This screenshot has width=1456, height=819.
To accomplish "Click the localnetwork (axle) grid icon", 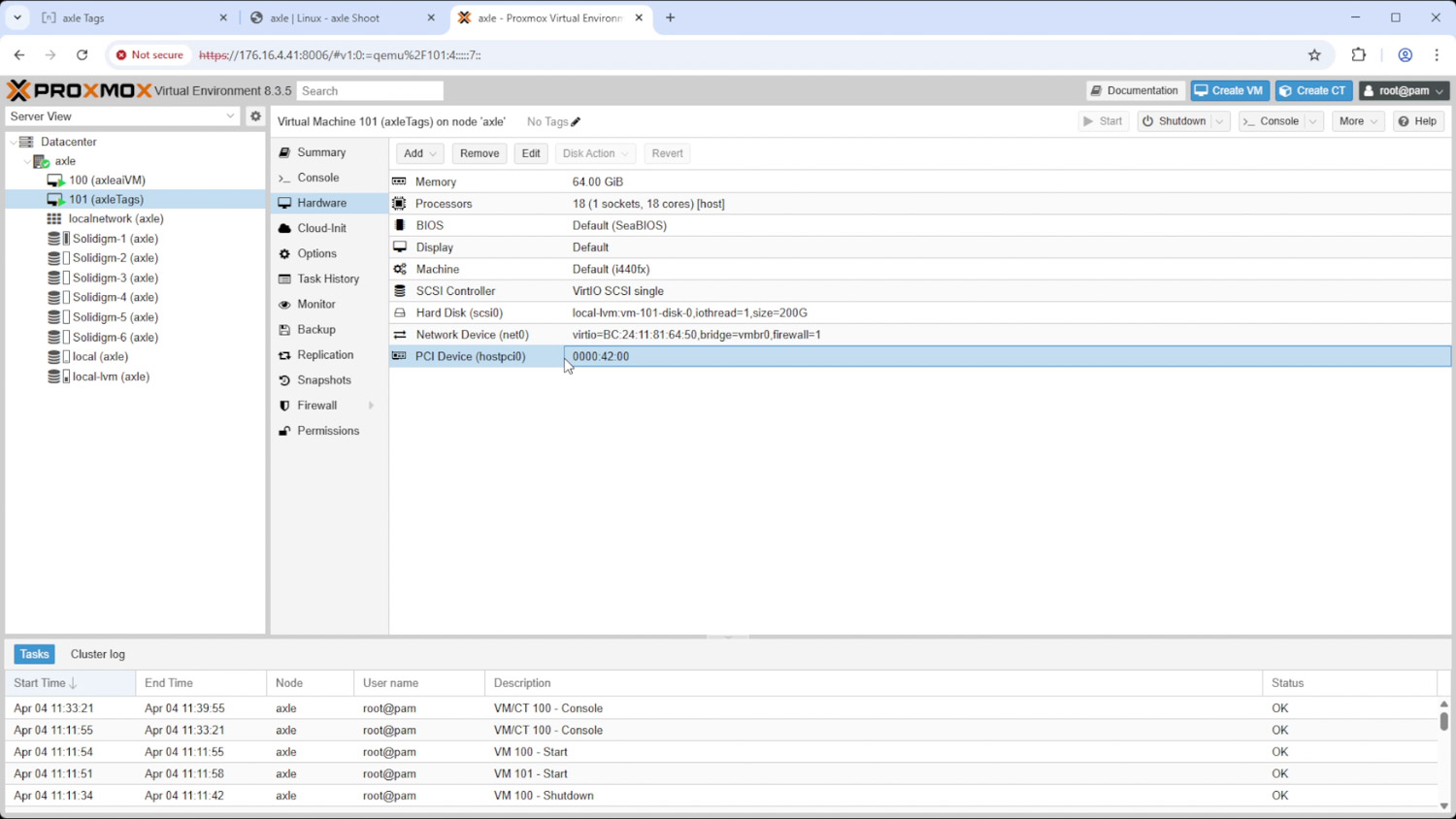I will (x=54, y=218).
